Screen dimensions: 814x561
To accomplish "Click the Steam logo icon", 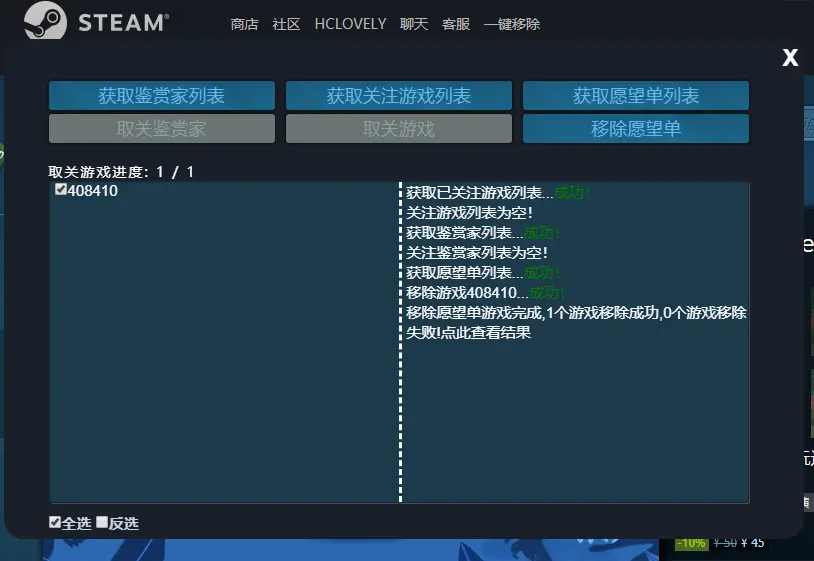I will 45,21.
